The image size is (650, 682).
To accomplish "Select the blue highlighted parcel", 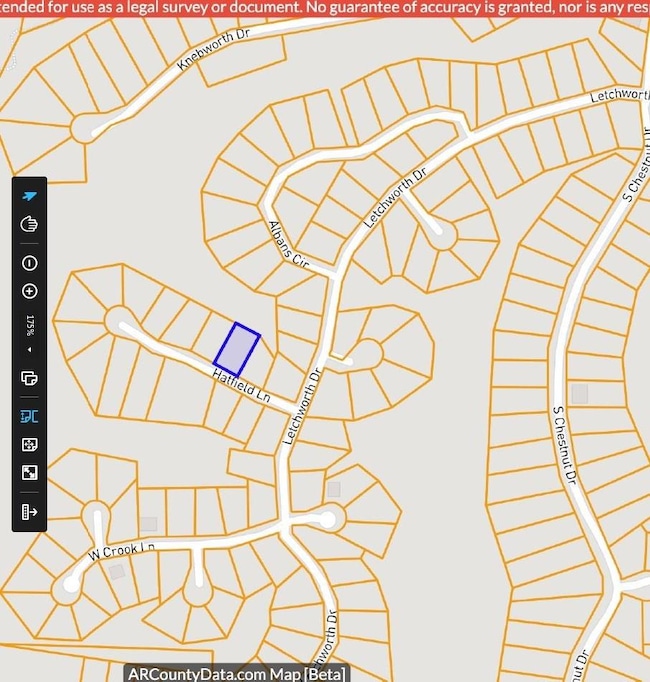I will coord(237,350).
